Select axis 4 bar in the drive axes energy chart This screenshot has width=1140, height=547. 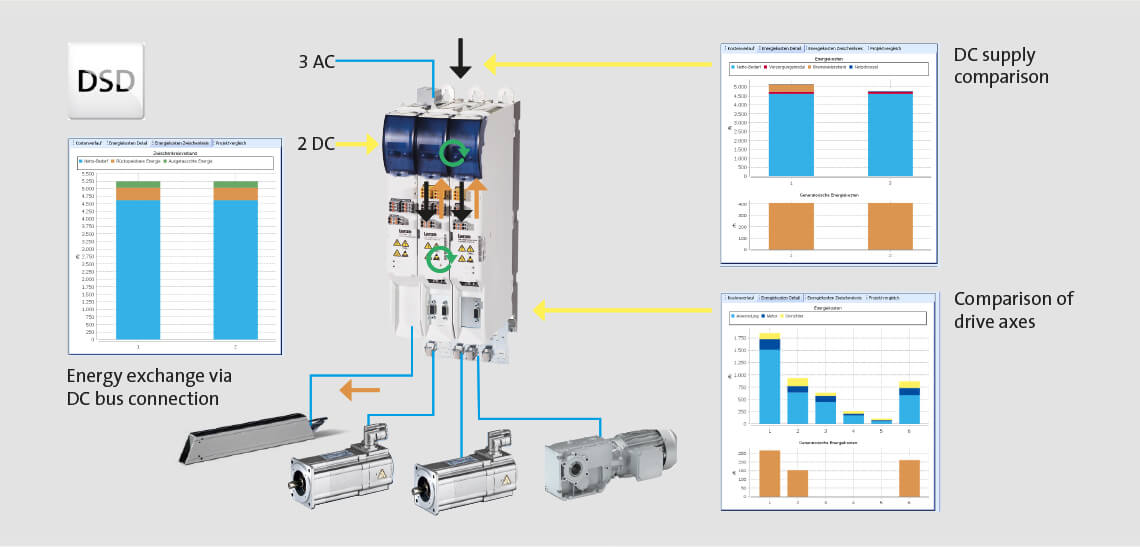click(854, 418)
